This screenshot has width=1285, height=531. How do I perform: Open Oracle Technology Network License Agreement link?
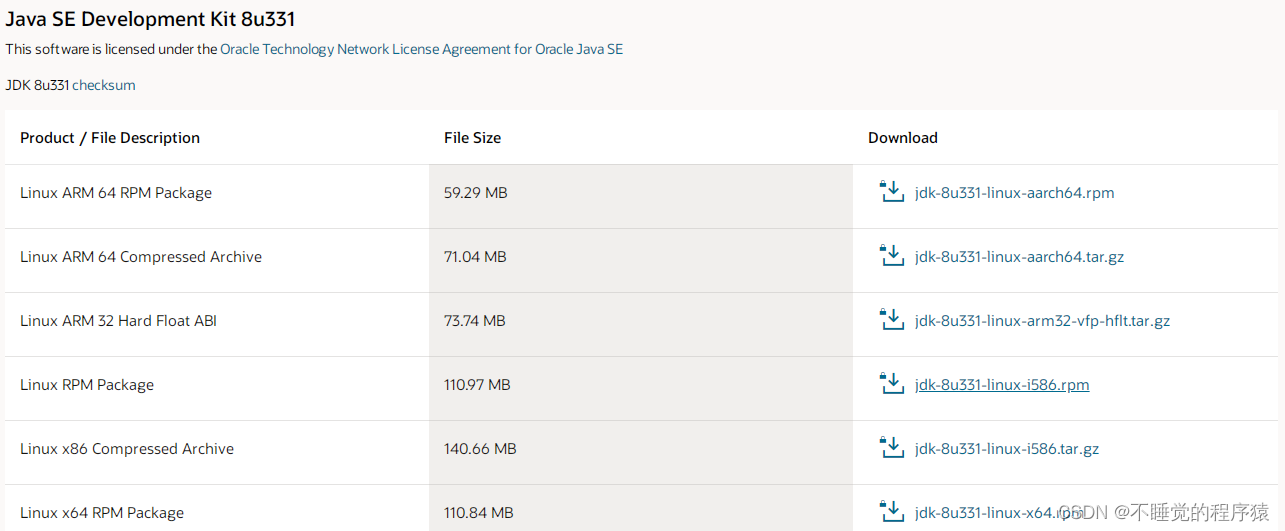421,49
